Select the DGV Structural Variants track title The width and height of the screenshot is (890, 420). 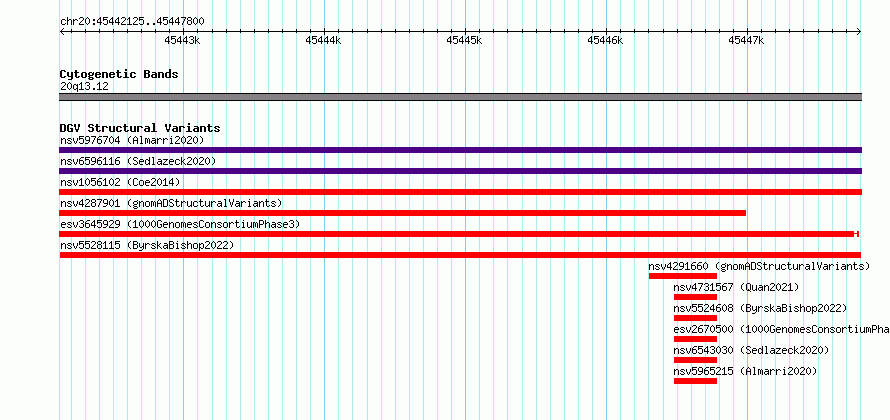pyautogui.click(x=140, y=128)
